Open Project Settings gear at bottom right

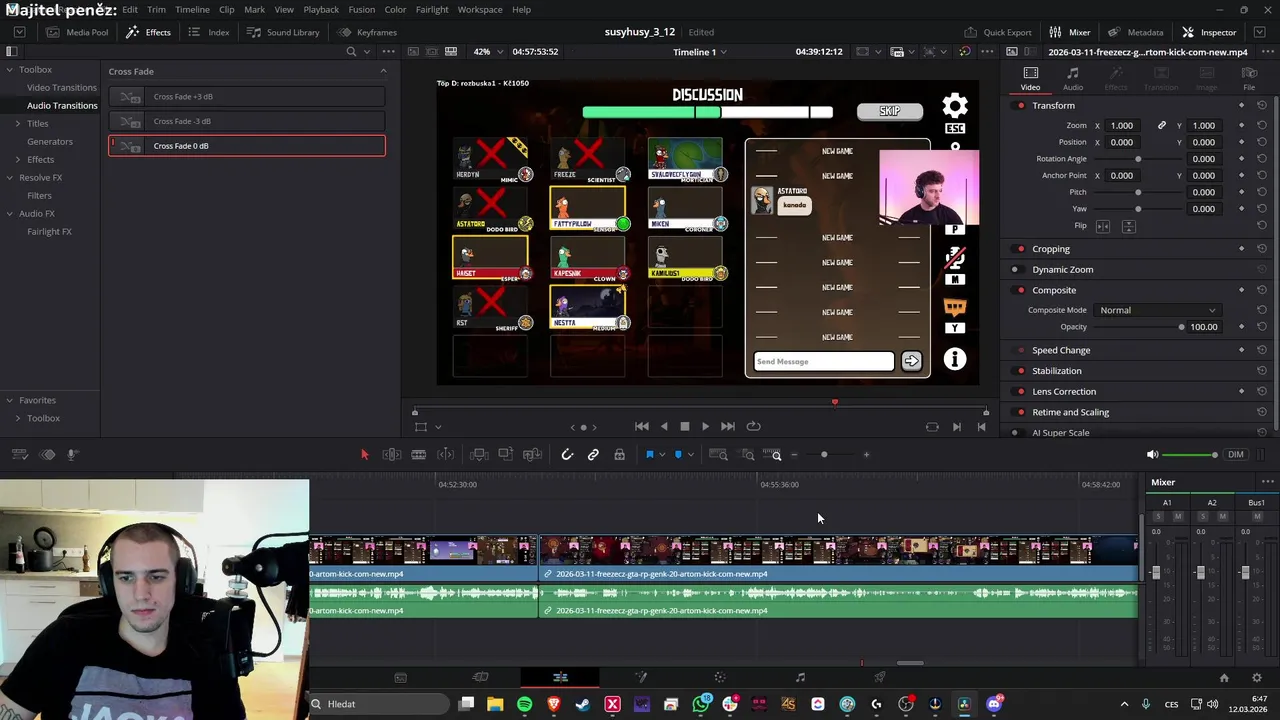coord(1257,678)
